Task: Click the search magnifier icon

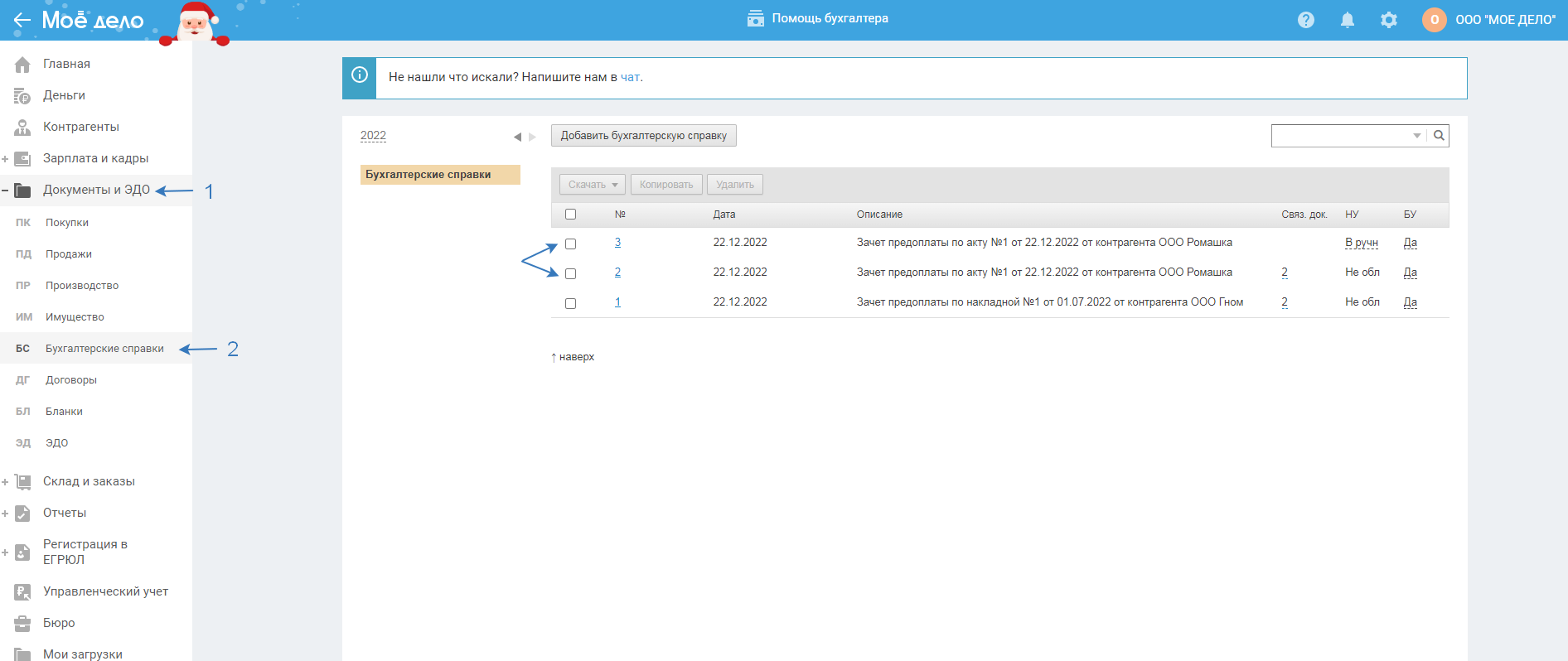Action: tap(1440, 136)
